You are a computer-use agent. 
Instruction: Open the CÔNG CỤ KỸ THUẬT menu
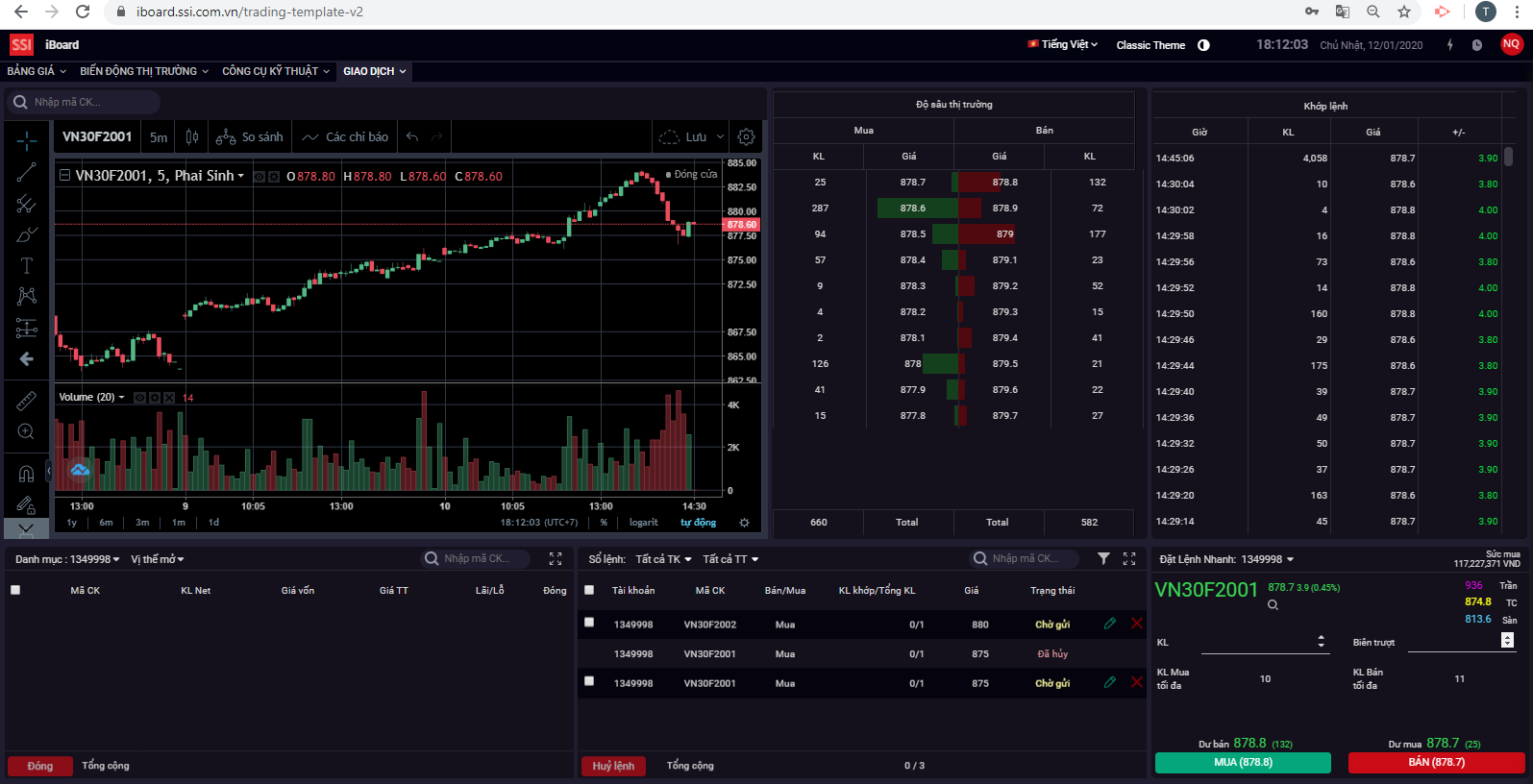coord(275,71)
